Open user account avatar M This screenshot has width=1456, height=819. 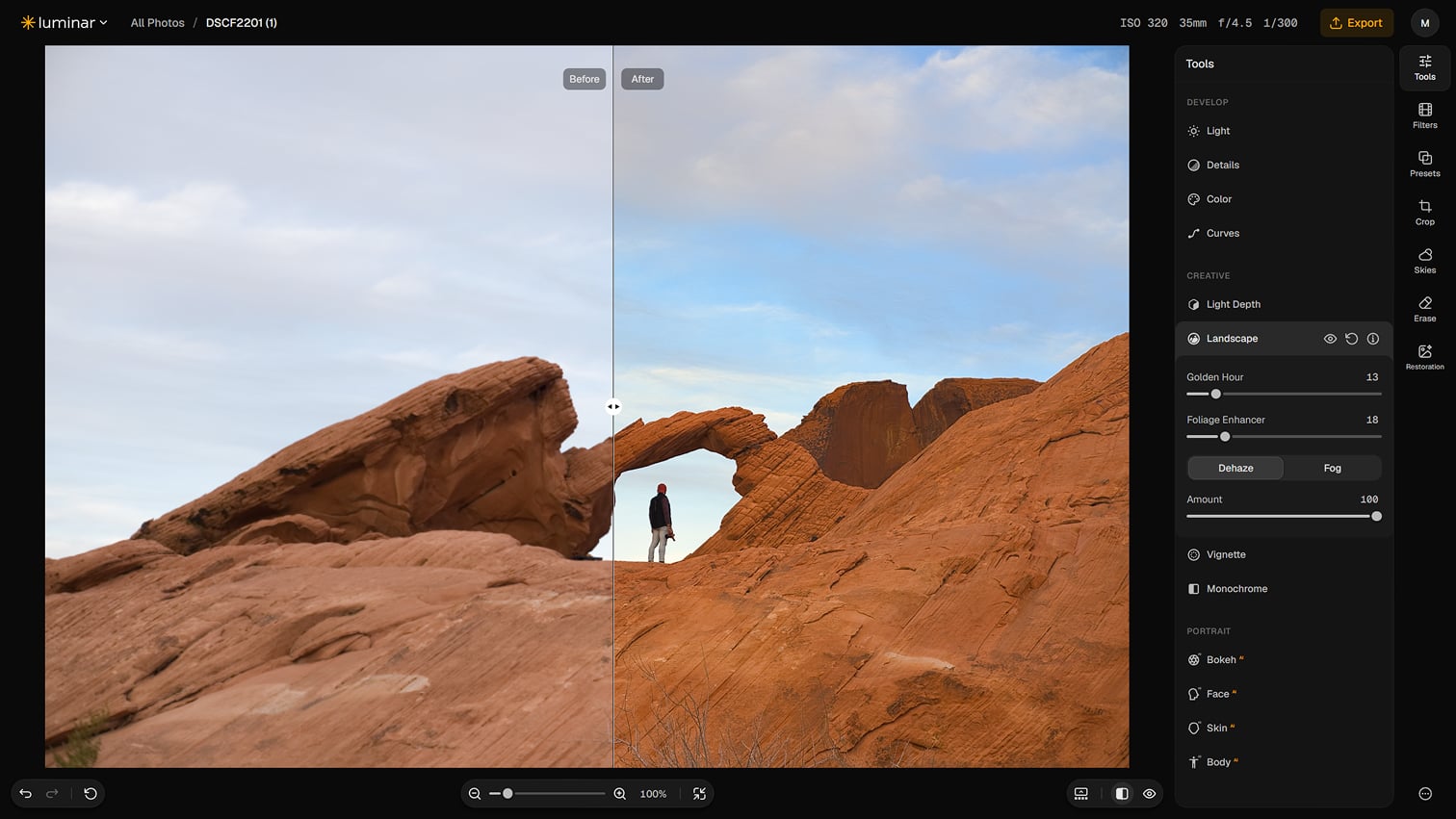click(x=1425, y=23)
